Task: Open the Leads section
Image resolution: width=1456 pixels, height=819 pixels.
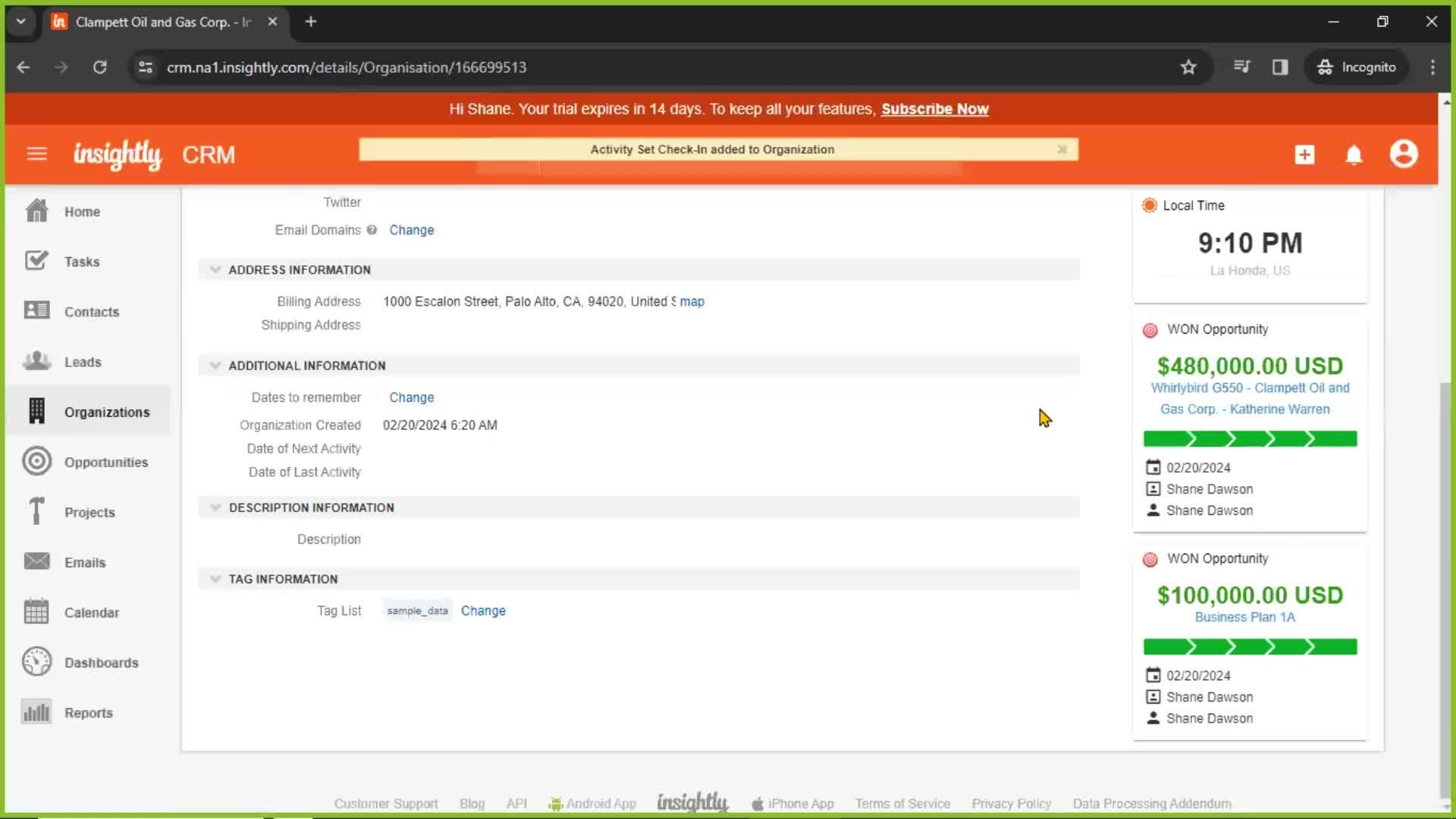Action: [84, 362]
